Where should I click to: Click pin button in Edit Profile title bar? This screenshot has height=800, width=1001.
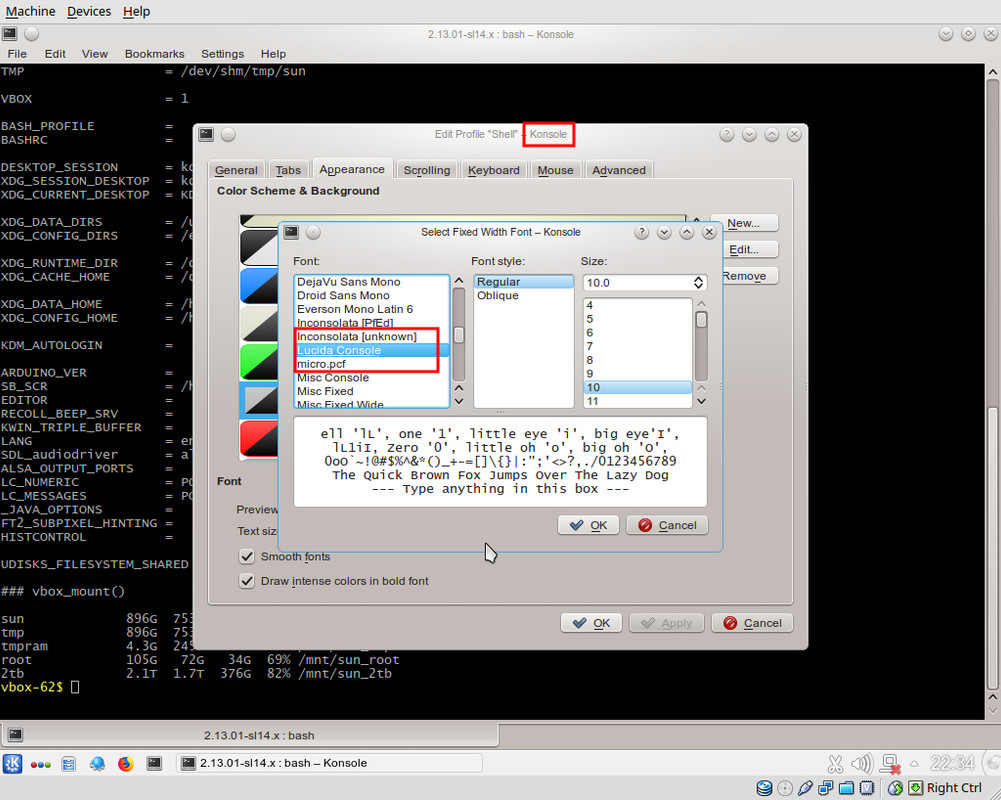click(x=228, y=134)
